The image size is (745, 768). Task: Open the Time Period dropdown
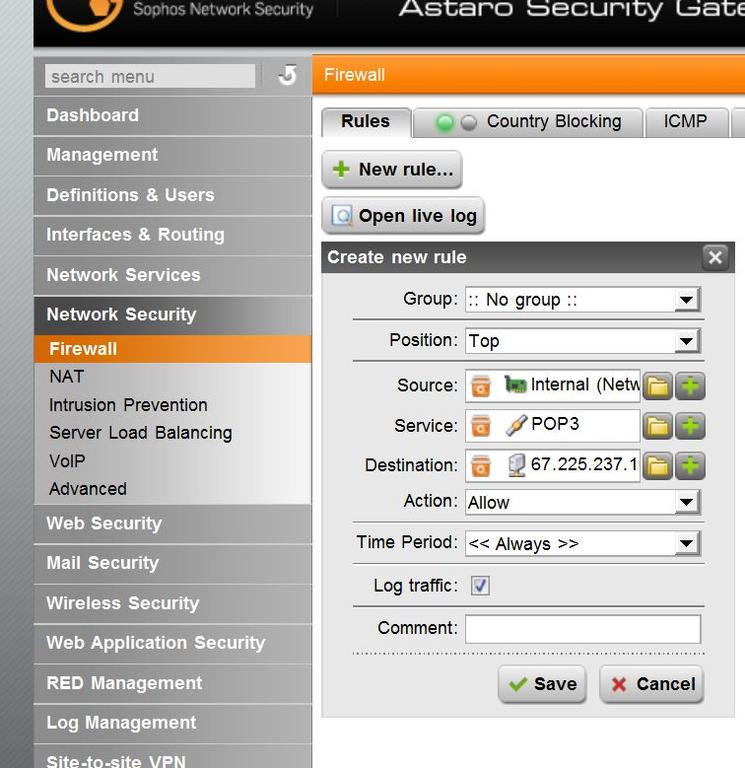[x=583, y=543]
